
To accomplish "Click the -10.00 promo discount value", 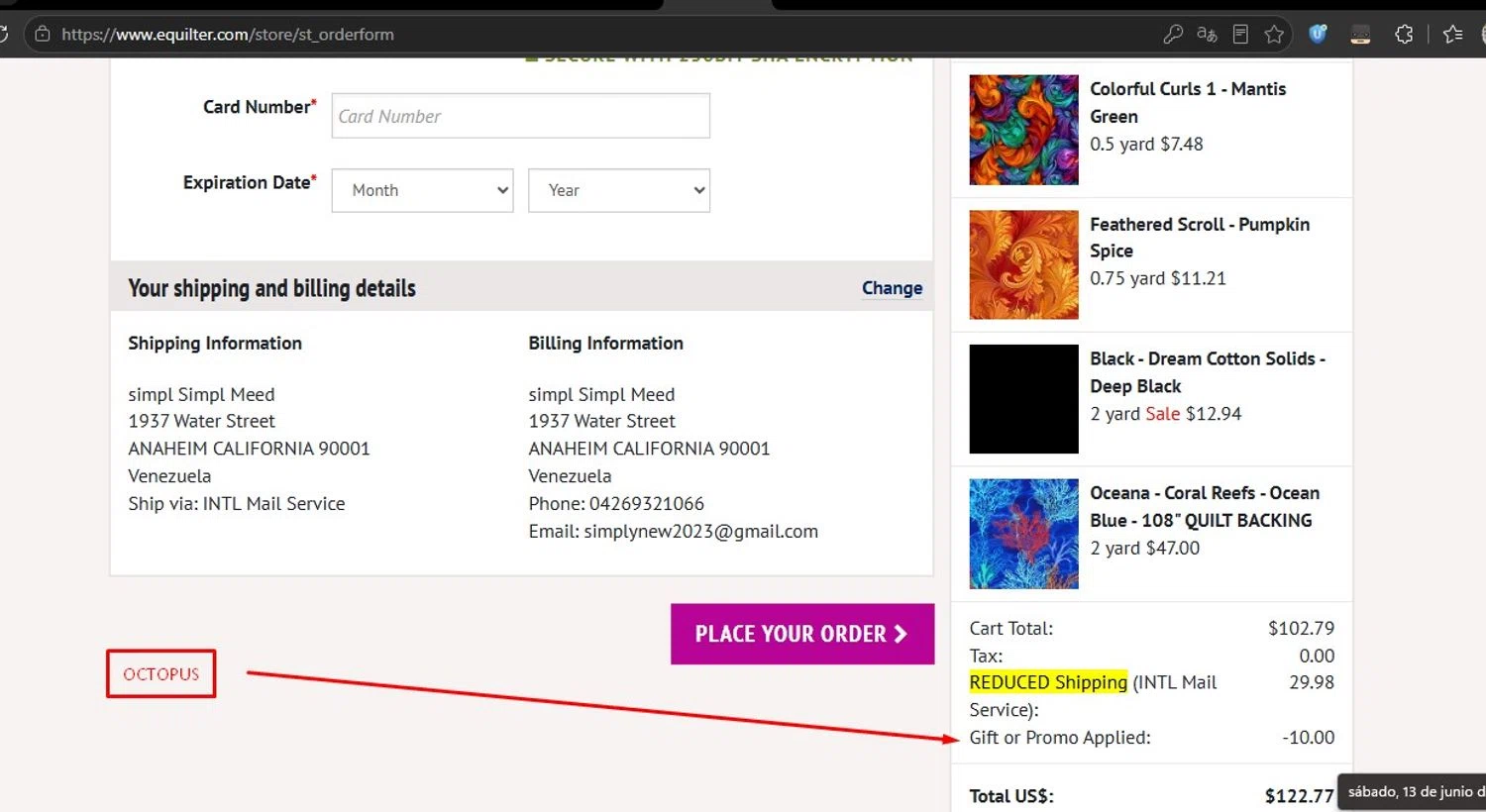I will tap(1308, 738).
